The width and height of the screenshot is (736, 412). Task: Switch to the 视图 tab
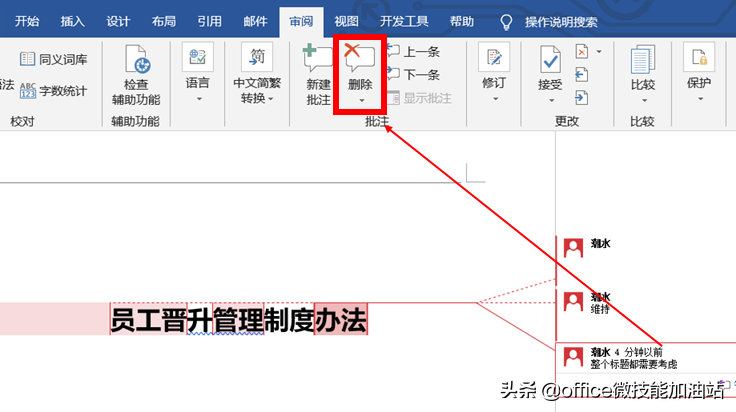(346, 22)
